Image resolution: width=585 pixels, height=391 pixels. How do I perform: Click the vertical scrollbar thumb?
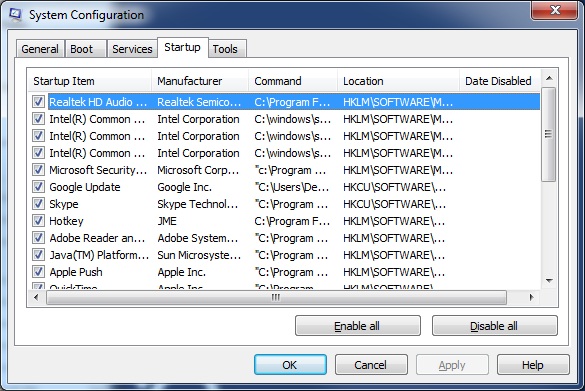[548, 134]
